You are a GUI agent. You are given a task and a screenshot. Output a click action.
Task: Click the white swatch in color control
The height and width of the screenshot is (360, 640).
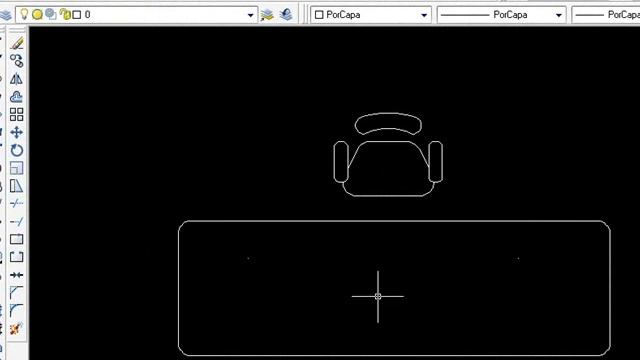319,15
